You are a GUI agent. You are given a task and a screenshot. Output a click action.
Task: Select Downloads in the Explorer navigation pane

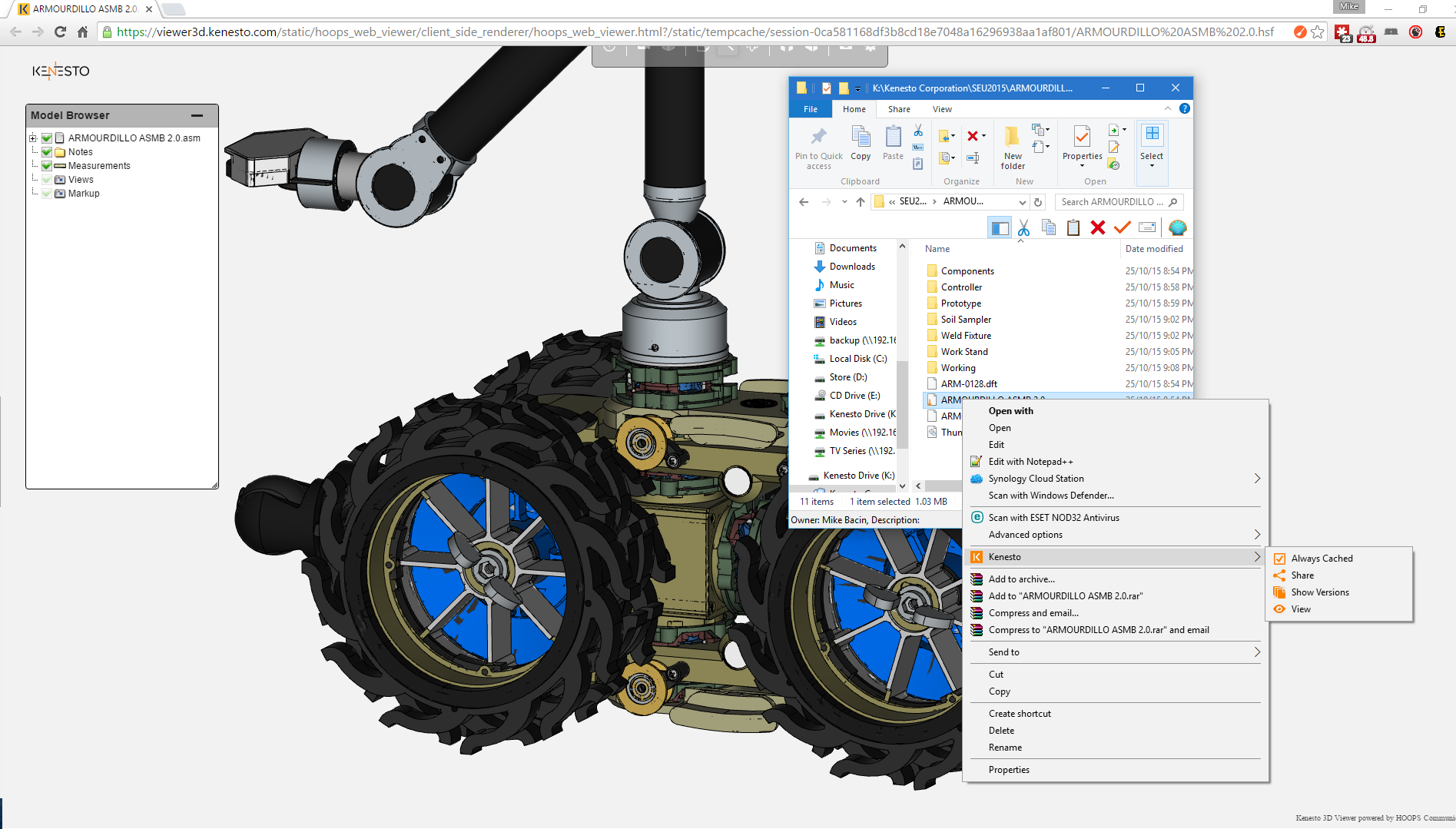(x=852, y=267)
